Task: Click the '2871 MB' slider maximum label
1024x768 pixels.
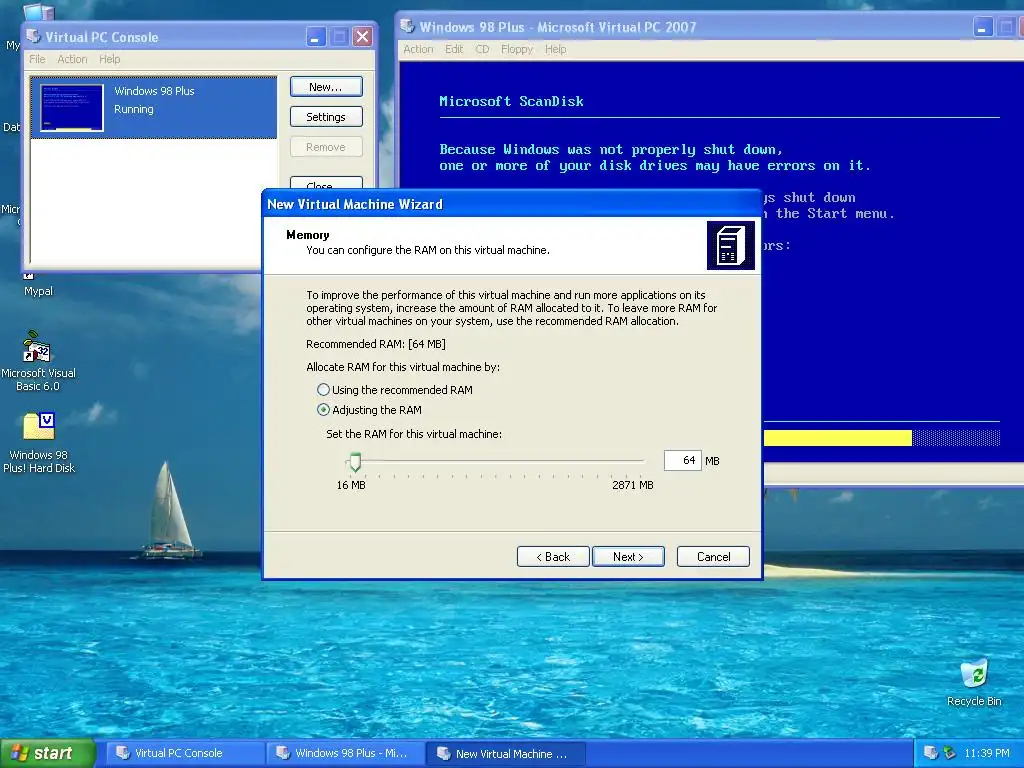Action: click(x=632, y=485)
